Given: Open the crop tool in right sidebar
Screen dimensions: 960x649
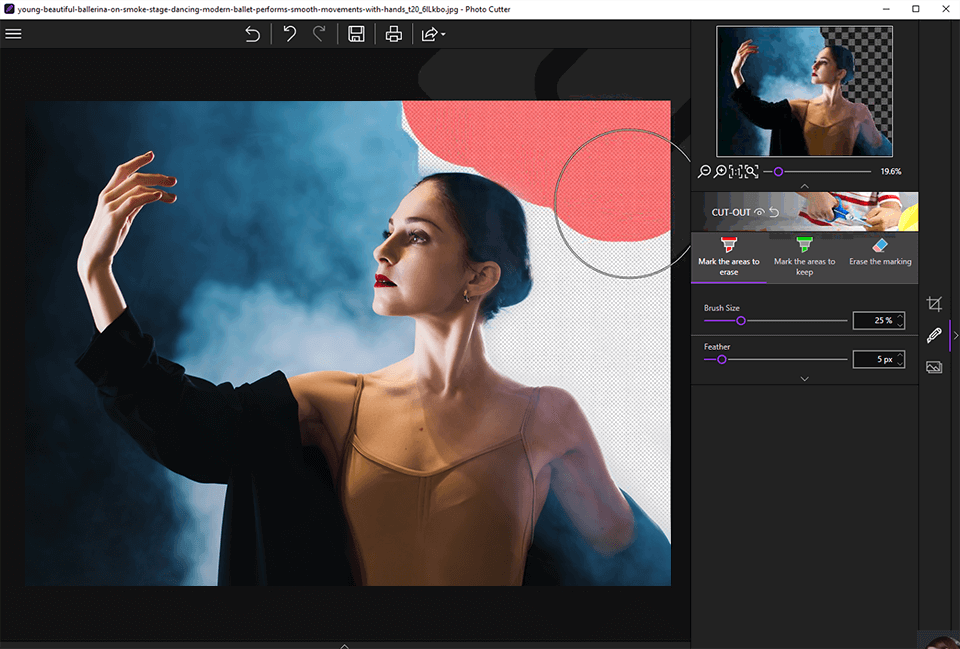Looking at the screenshot, I should tap(934, 303).
